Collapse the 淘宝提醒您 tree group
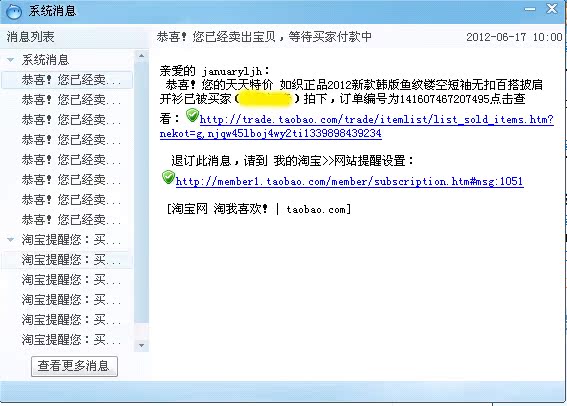 point(10,239)
